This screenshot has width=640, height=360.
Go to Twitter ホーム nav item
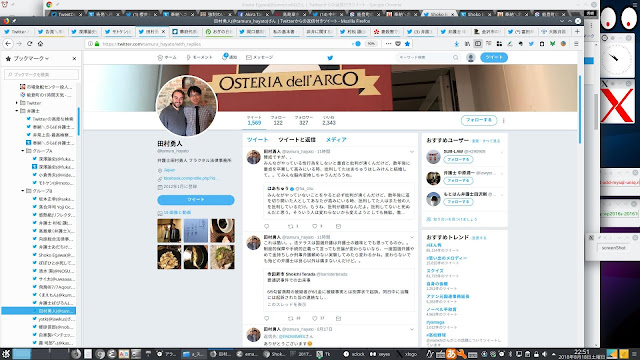[x=167, y=58]
